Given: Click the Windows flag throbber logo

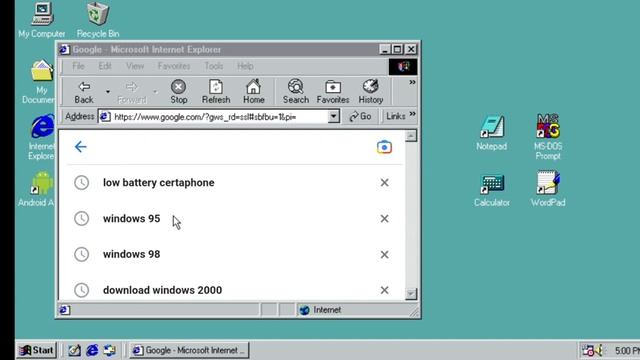Looking at the screenshot, I should coord(403,67).
